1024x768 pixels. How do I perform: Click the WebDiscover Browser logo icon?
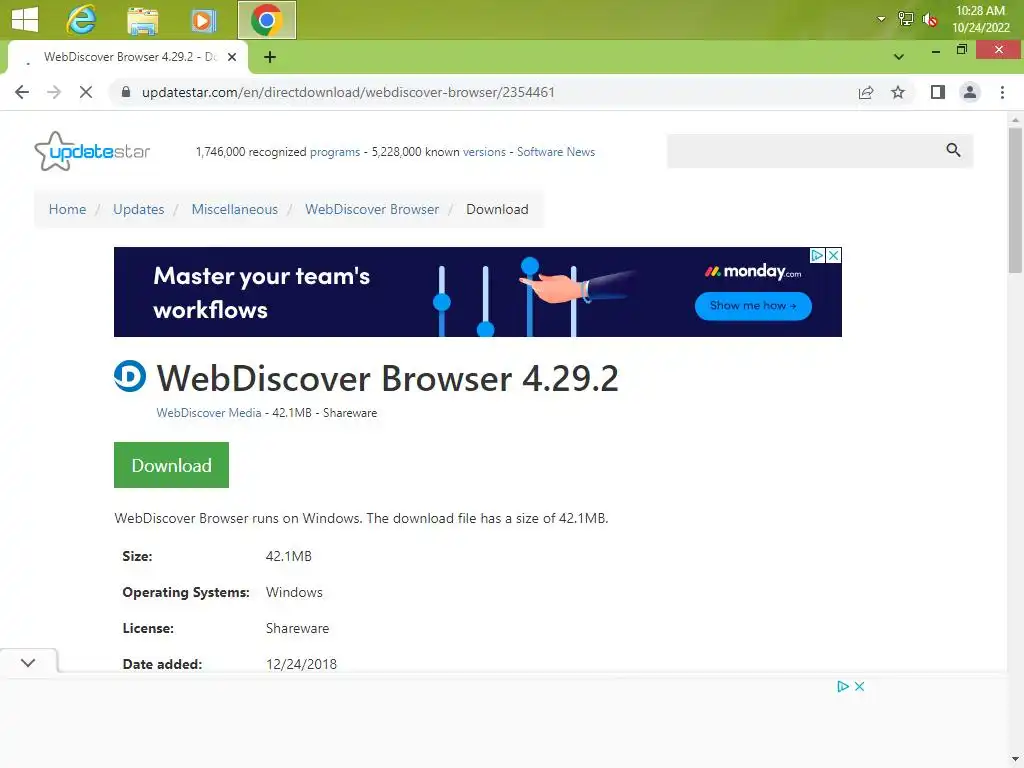point(130,376)
